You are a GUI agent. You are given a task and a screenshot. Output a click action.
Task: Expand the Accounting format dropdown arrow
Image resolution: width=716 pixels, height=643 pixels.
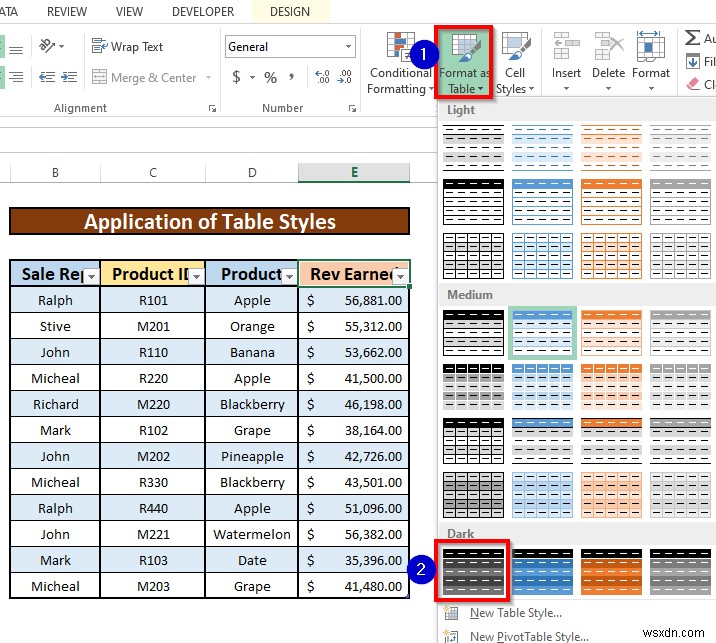tap(252, 78)
